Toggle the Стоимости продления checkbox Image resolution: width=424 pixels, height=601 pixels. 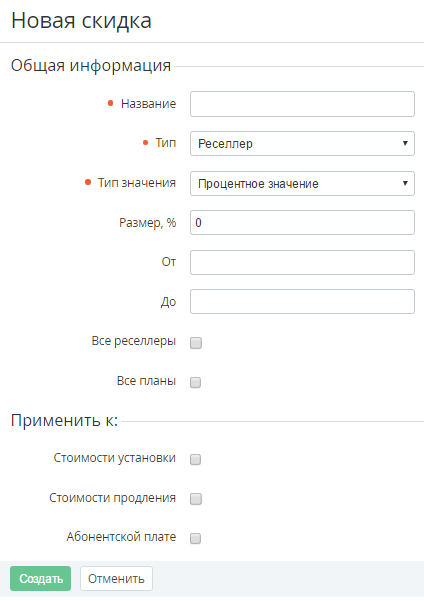point(196,499)
